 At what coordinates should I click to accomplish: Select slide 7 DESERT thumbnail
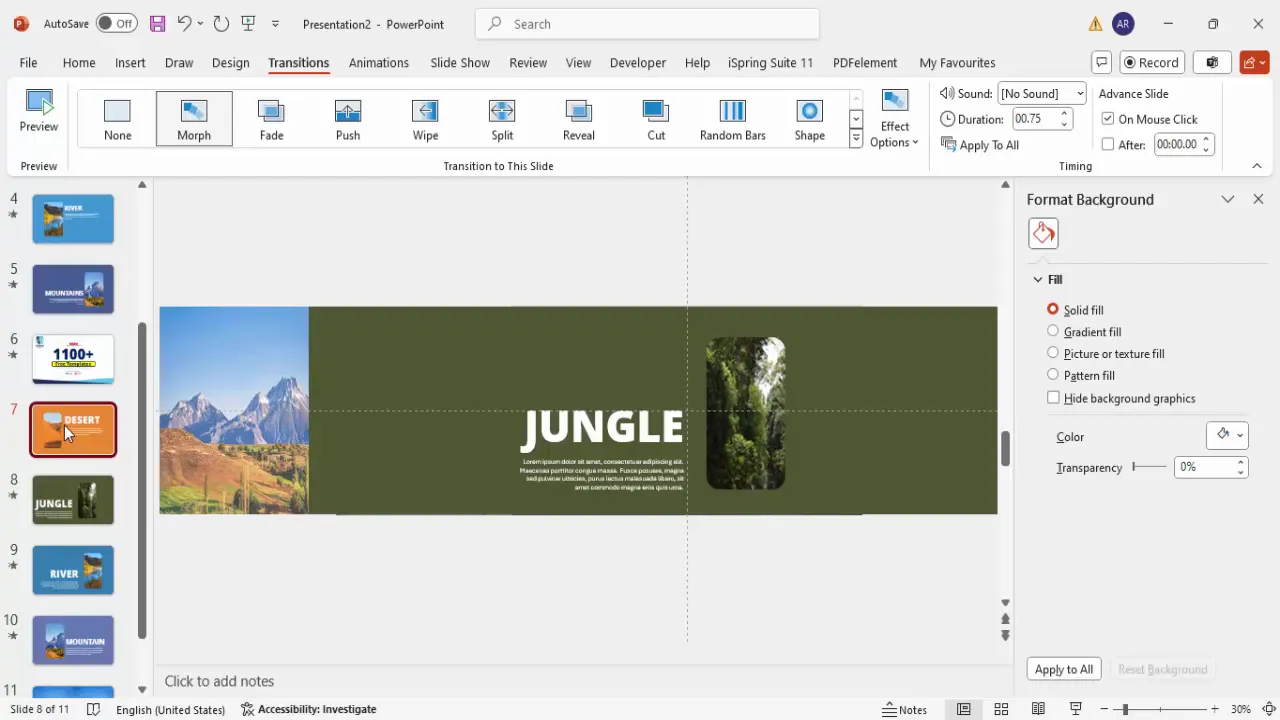tap(73, 429)
